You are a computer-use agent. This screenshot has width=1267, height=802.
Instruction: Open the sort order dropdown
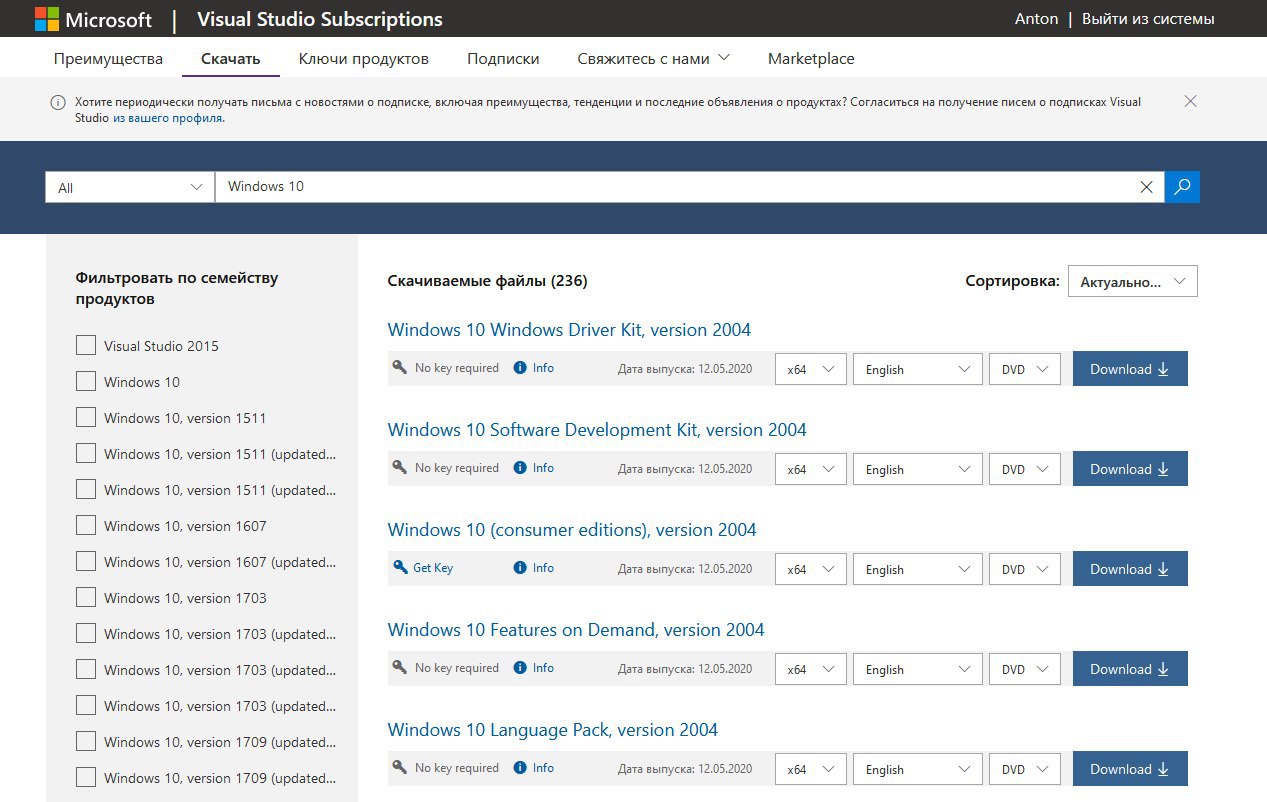pos(1133,282)
